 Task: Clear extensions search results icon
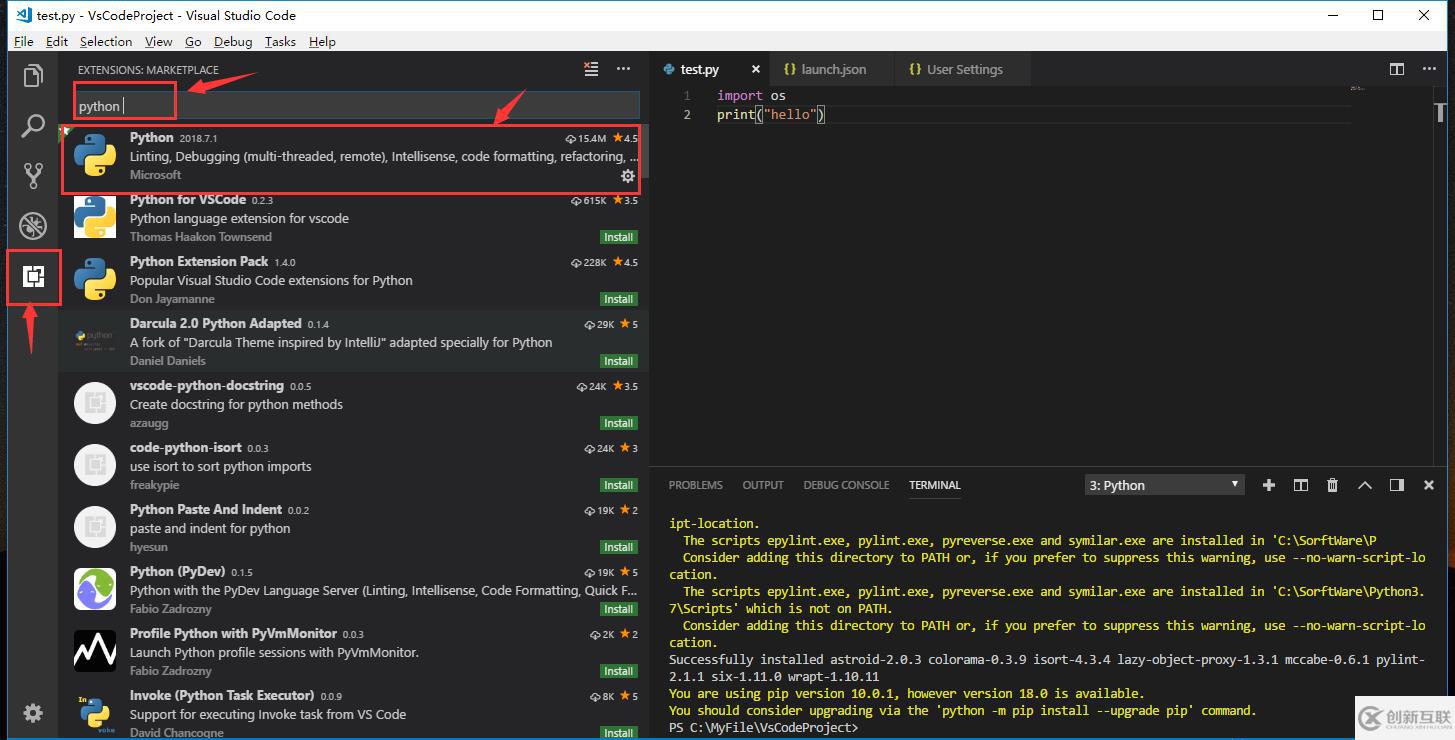coord(592,69)
